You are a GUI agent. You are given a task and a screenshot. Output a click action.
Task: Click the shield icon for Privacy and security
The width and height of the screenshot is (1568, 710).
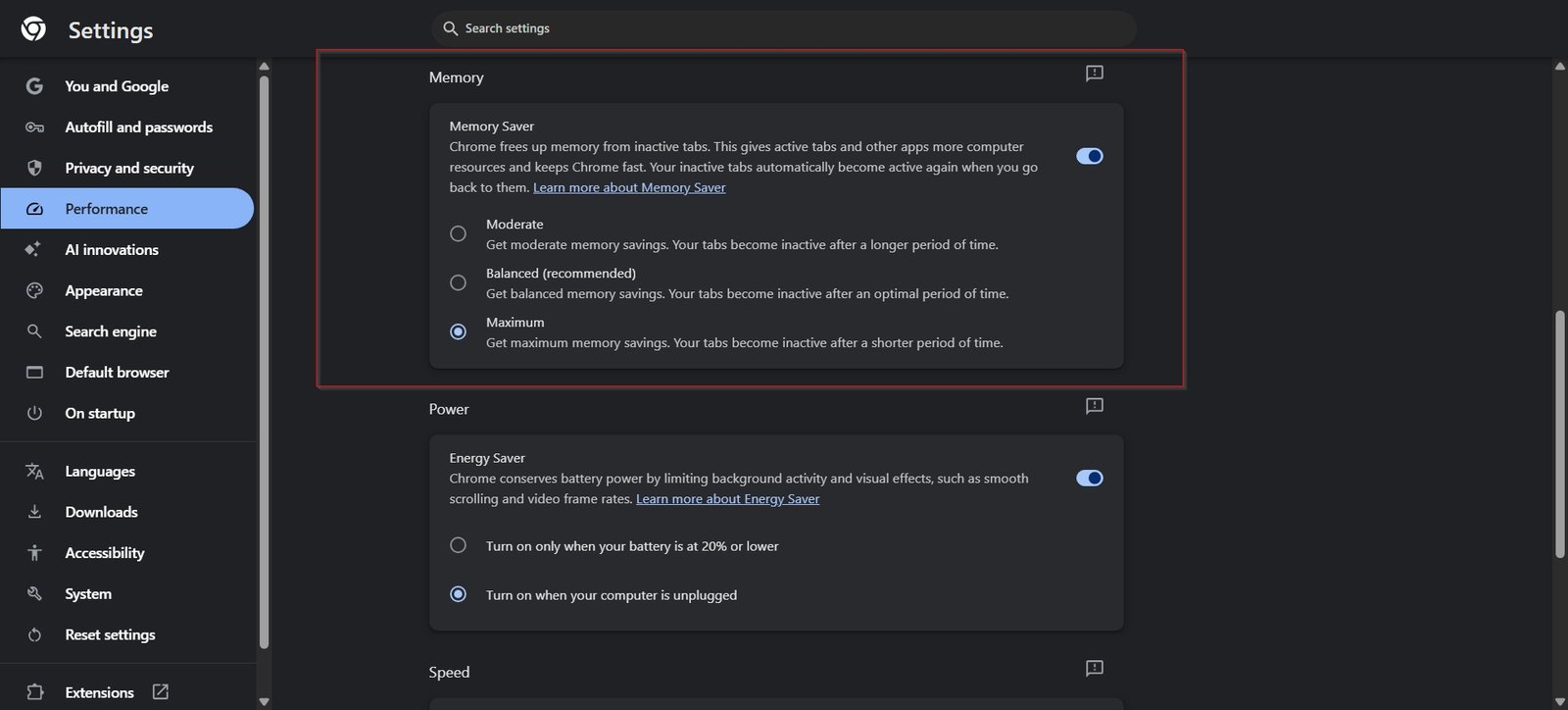34,168
